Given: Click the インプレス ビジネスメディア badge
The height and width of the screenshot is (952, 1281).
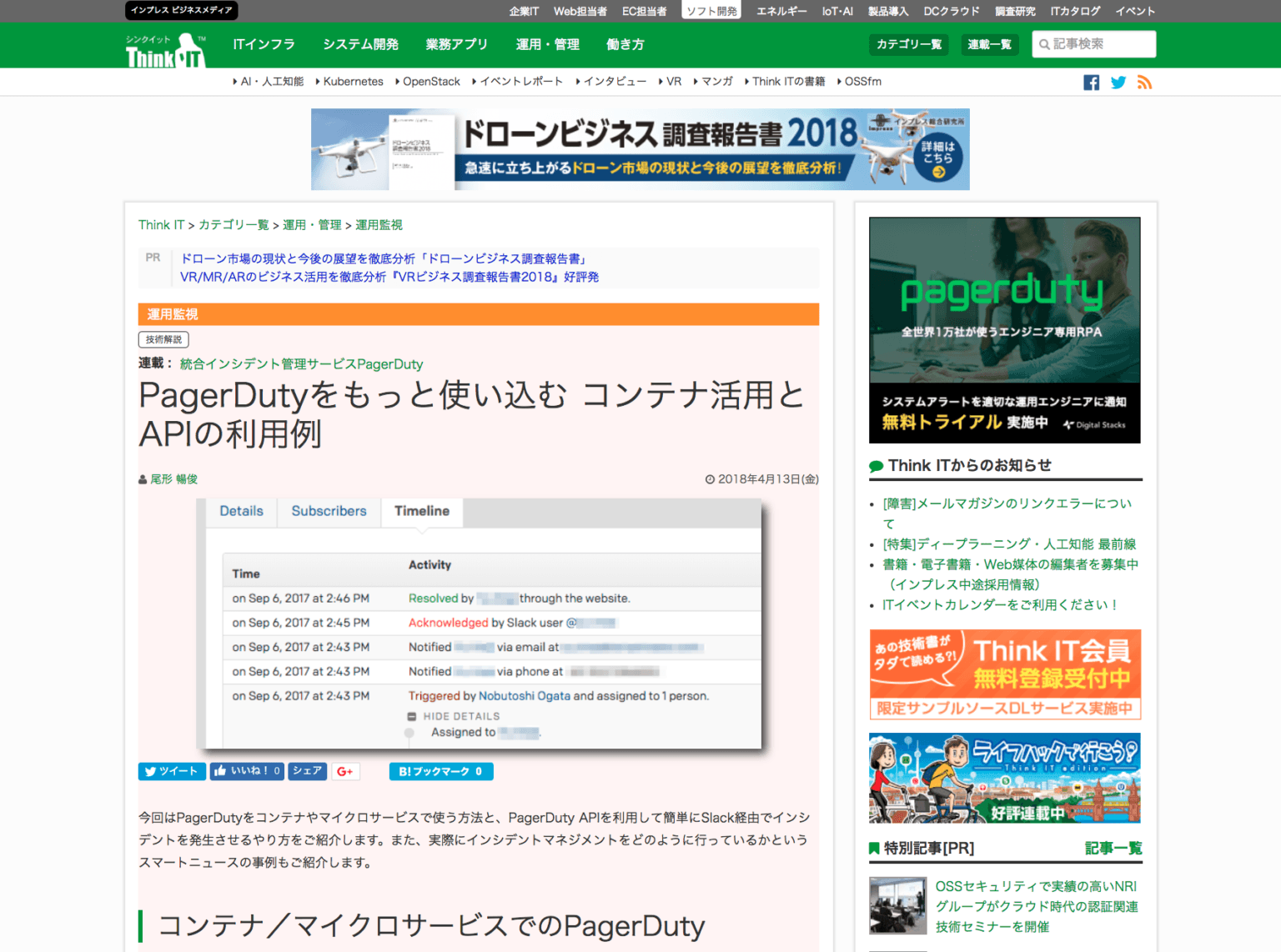Looking at the screenshot, I should (182, 10).
